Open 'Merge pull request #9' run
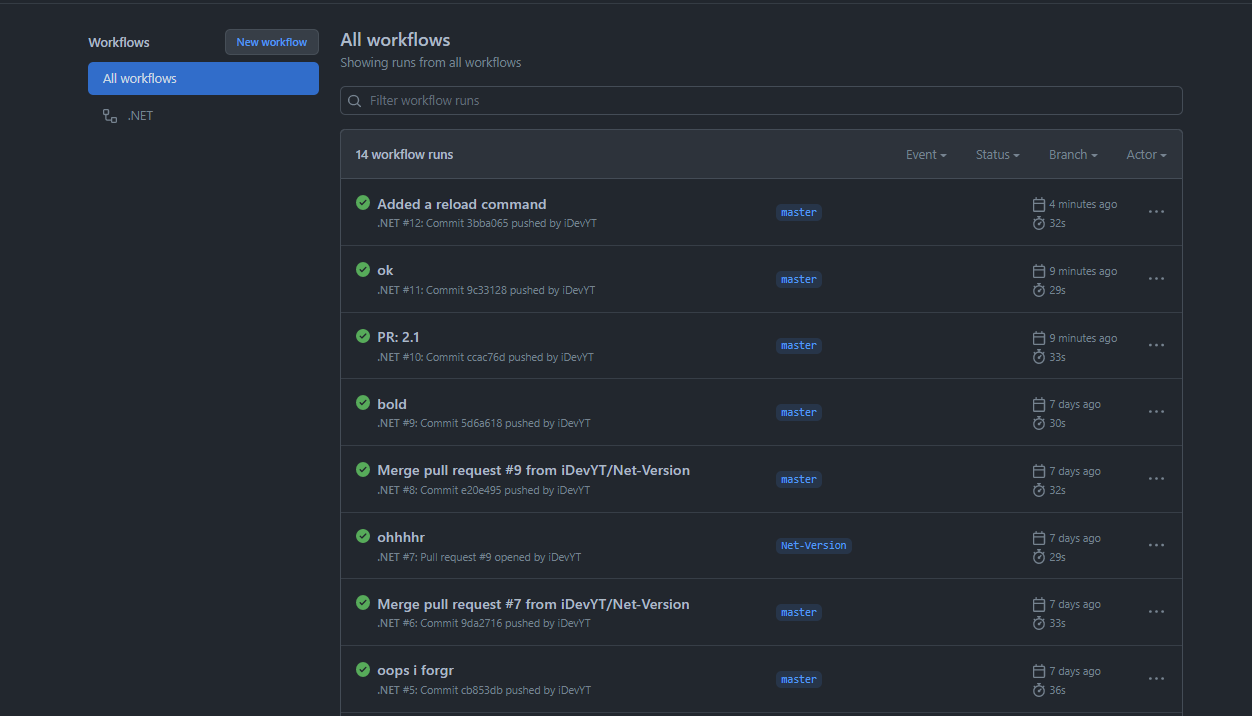Viewport: 1252px width, 716px height. (533, 470)
